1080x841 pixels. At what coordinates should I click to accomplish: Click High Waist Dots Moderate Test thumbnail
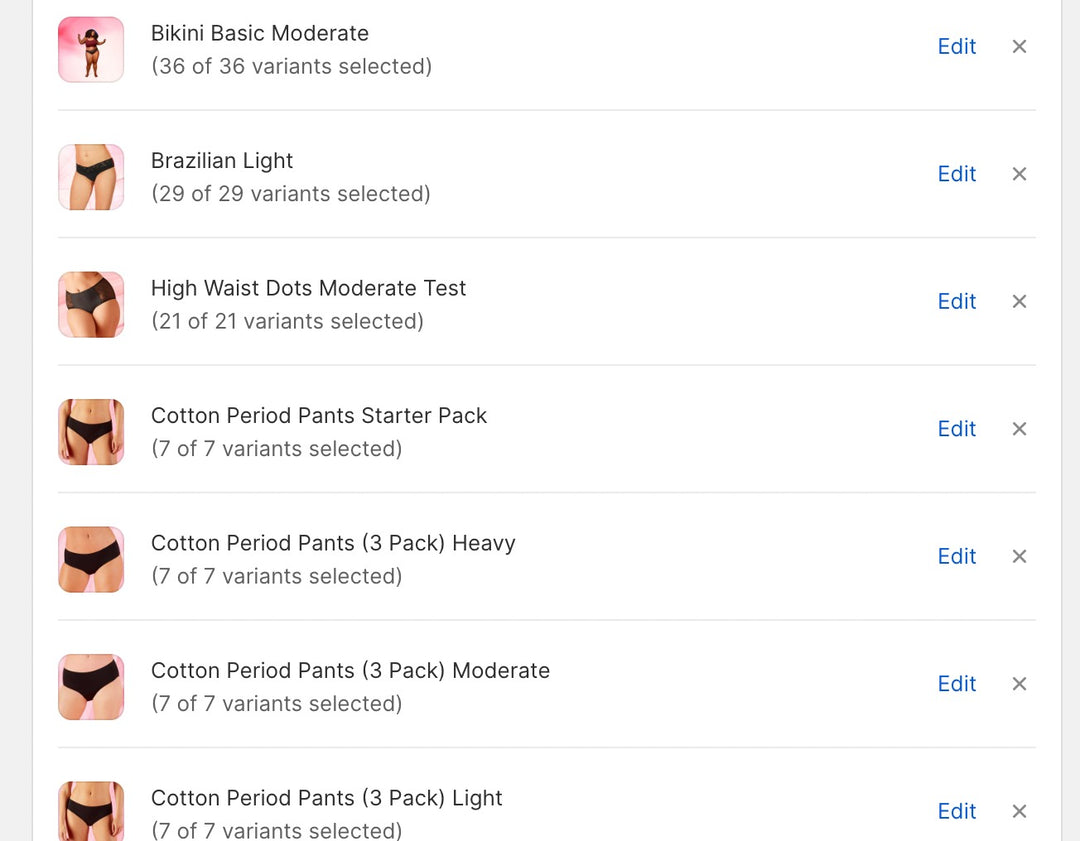(91, 304)
